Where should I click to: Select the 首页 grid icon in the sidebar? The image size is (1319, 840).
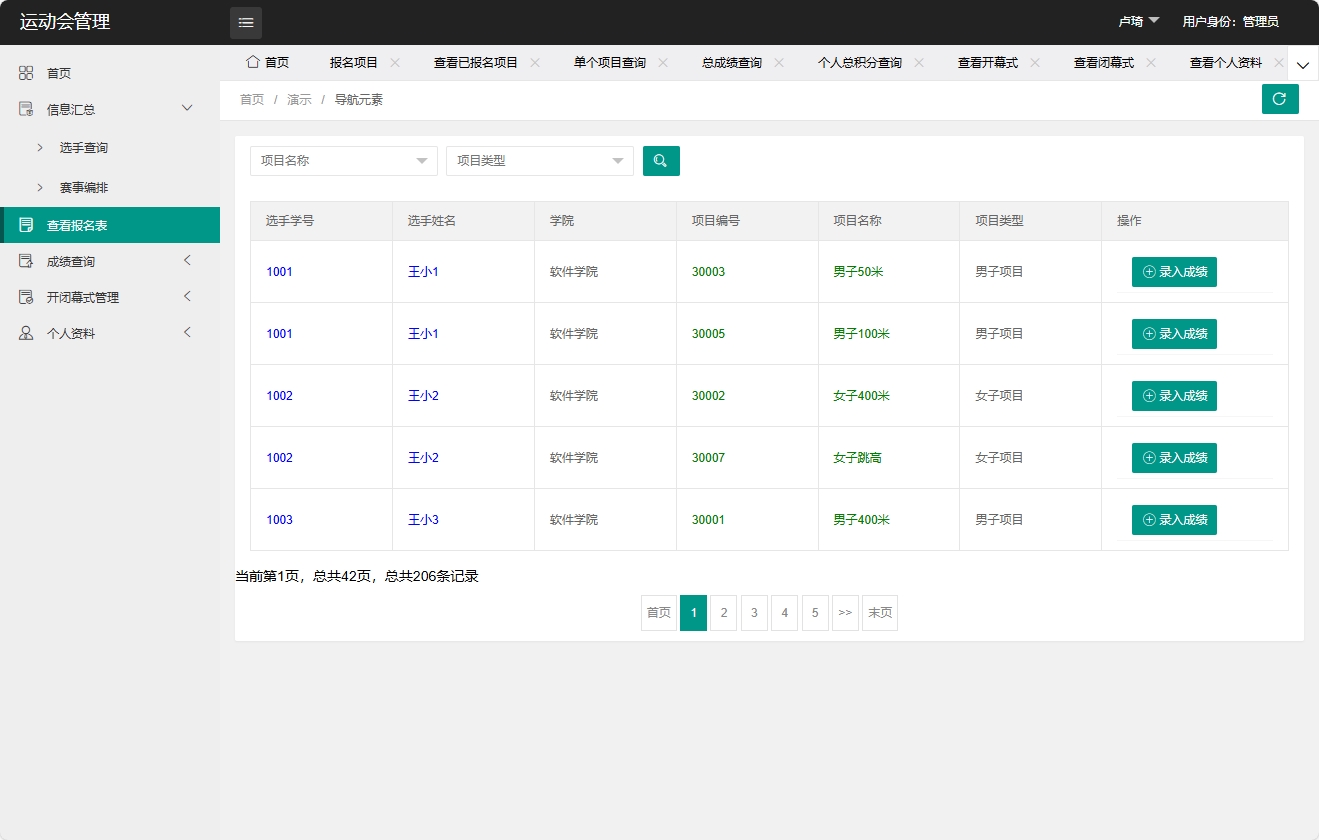tap(24, 72)
